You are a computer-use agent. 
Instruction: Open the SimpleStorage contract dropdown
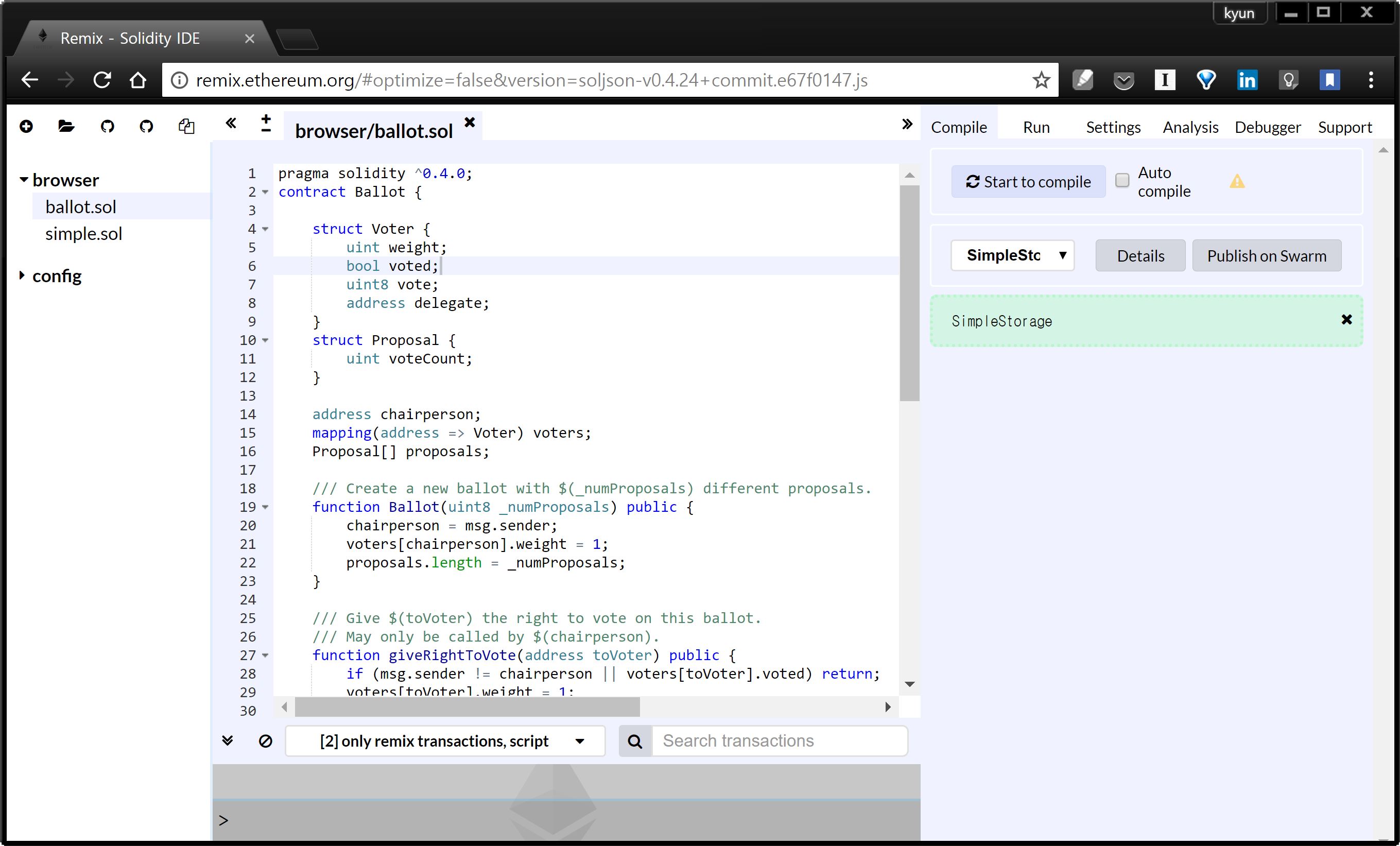(1012, 255)
